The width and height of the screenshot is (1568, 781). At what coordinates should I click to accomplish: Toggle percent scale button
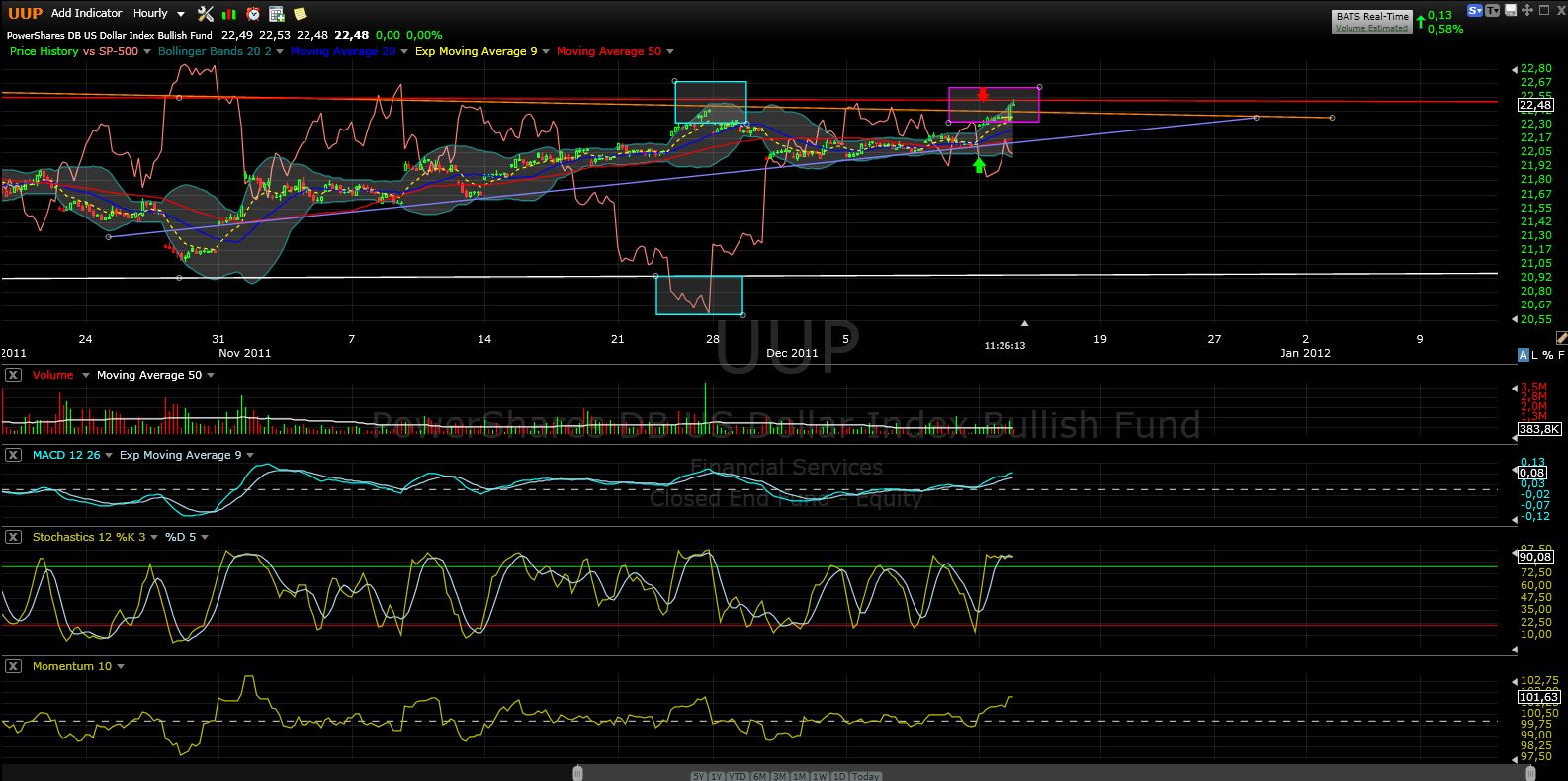point(1548,355)
